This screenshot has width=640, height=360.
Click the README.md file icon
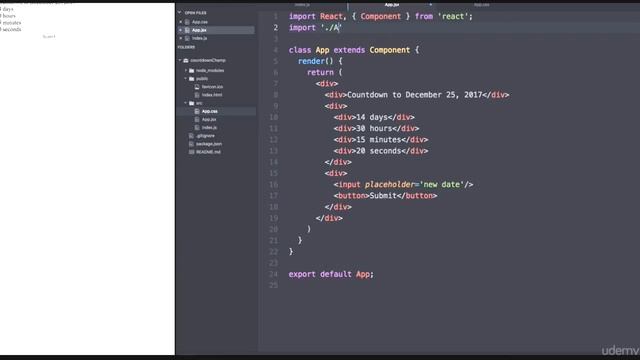[x=191, y=152]
